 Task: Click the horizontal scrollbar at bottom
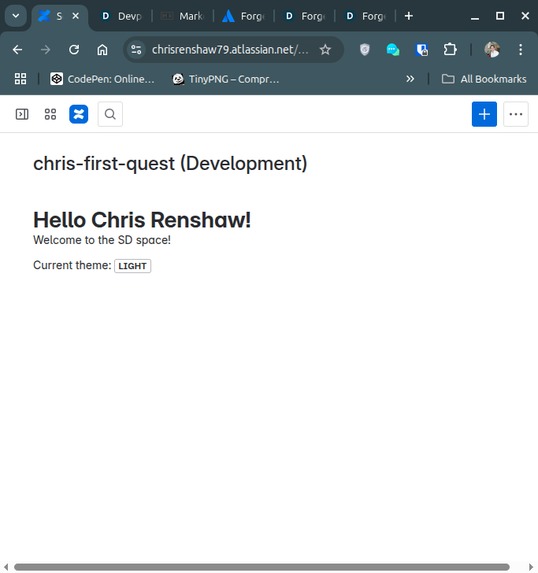click(262, 567)
